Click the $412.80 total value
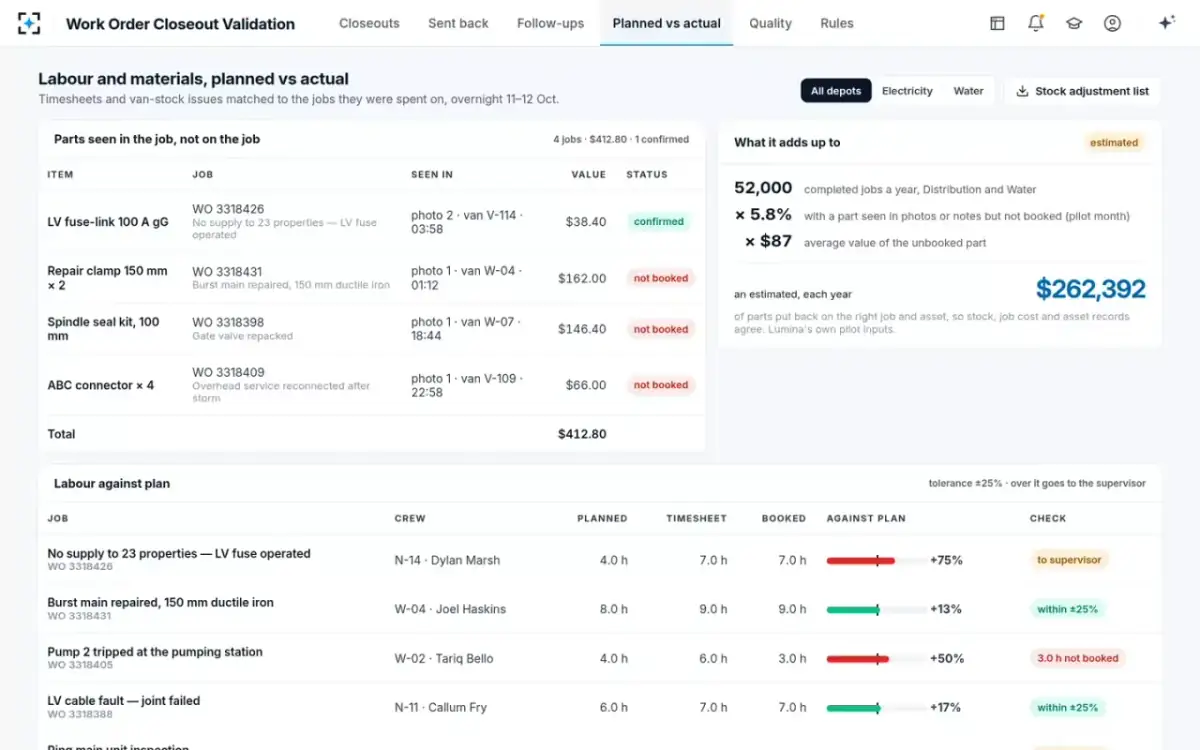 (582, 434)
